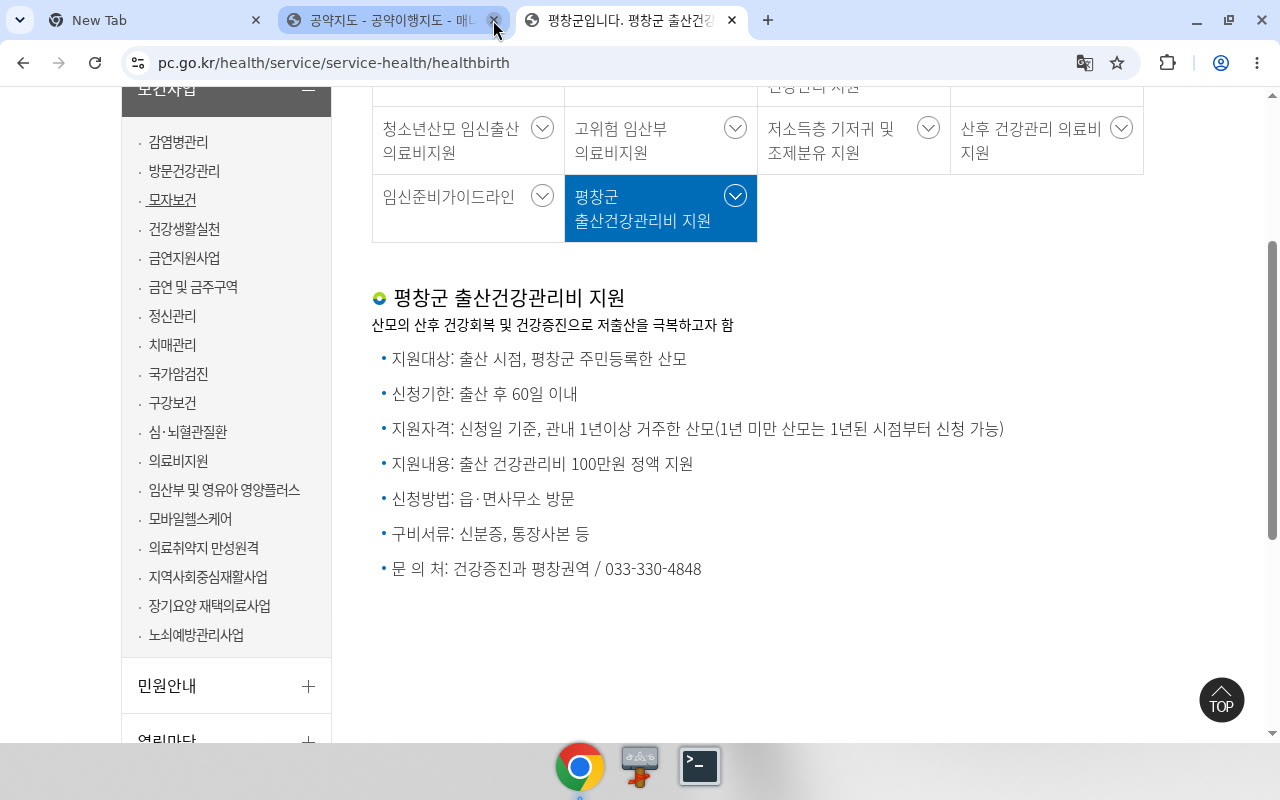Image resolution: width=1280 pixels, height=800 pixels.
Task: Expand 고위험 임산부 의료비지원 chevron
Action: (x=735, y=128)
